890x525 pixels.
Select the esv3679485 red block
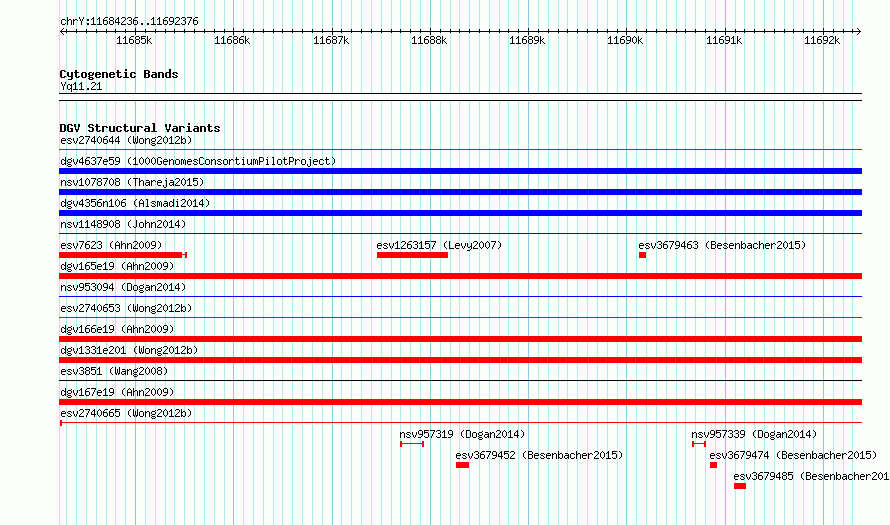click(x=740, y=486)
